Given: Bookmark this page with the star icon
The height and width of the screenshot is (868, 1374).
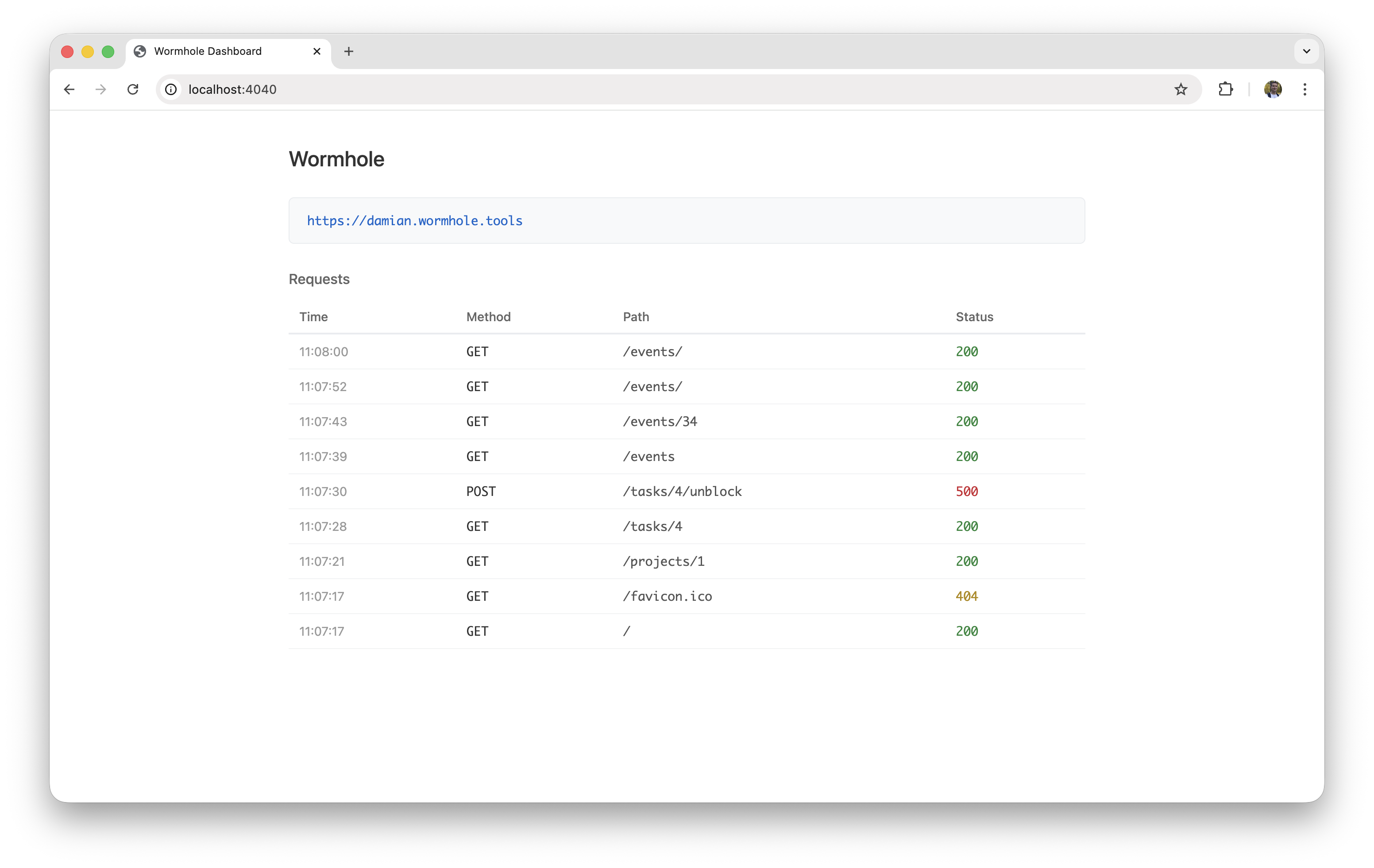Looking at the screenshot, I should [1181, 89].
